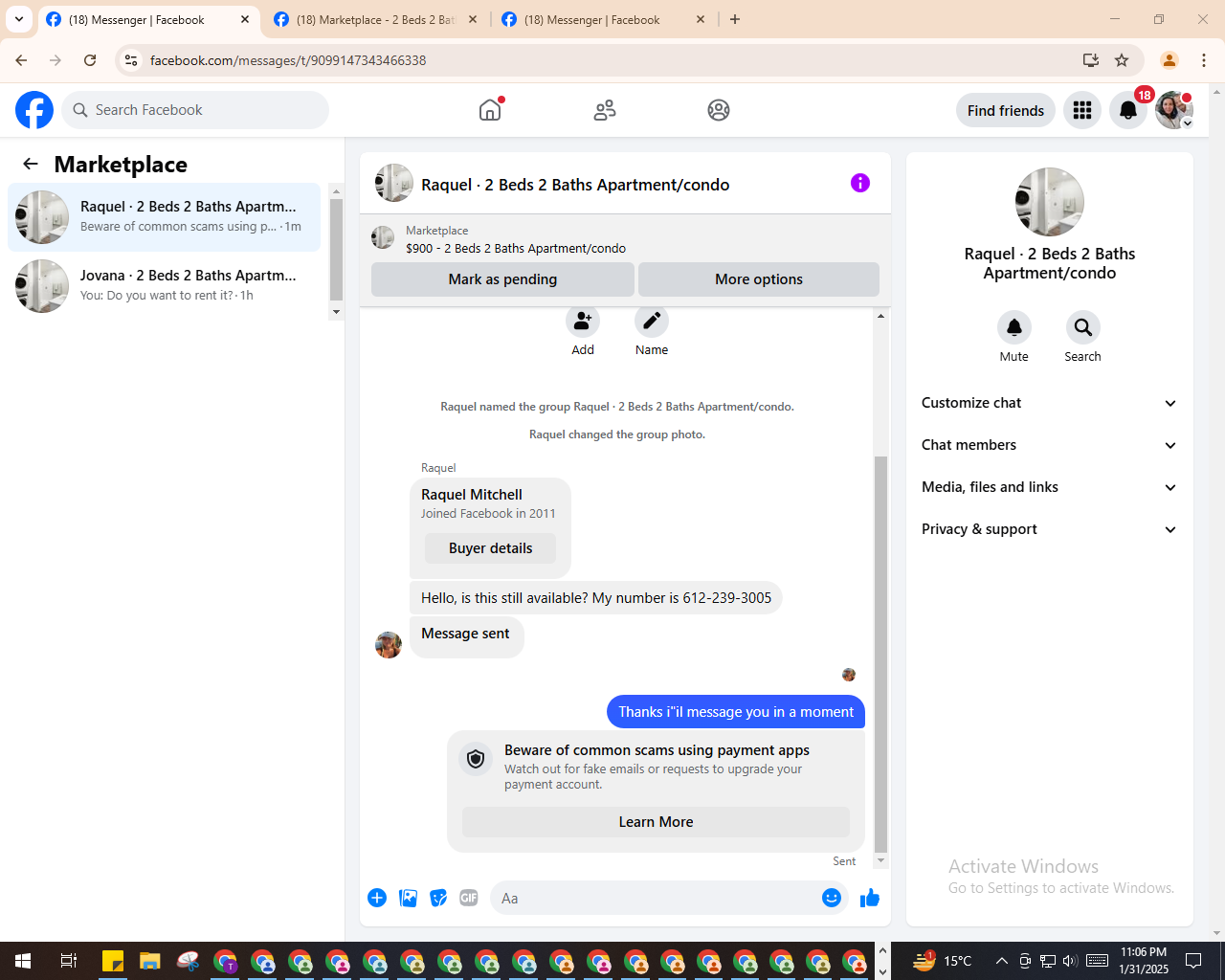Open the $900 - 2 Beds 2 Baths listing link
The height and width of the screenshot is (980, 1225).
pyautogui.click(x=515, y=248)
